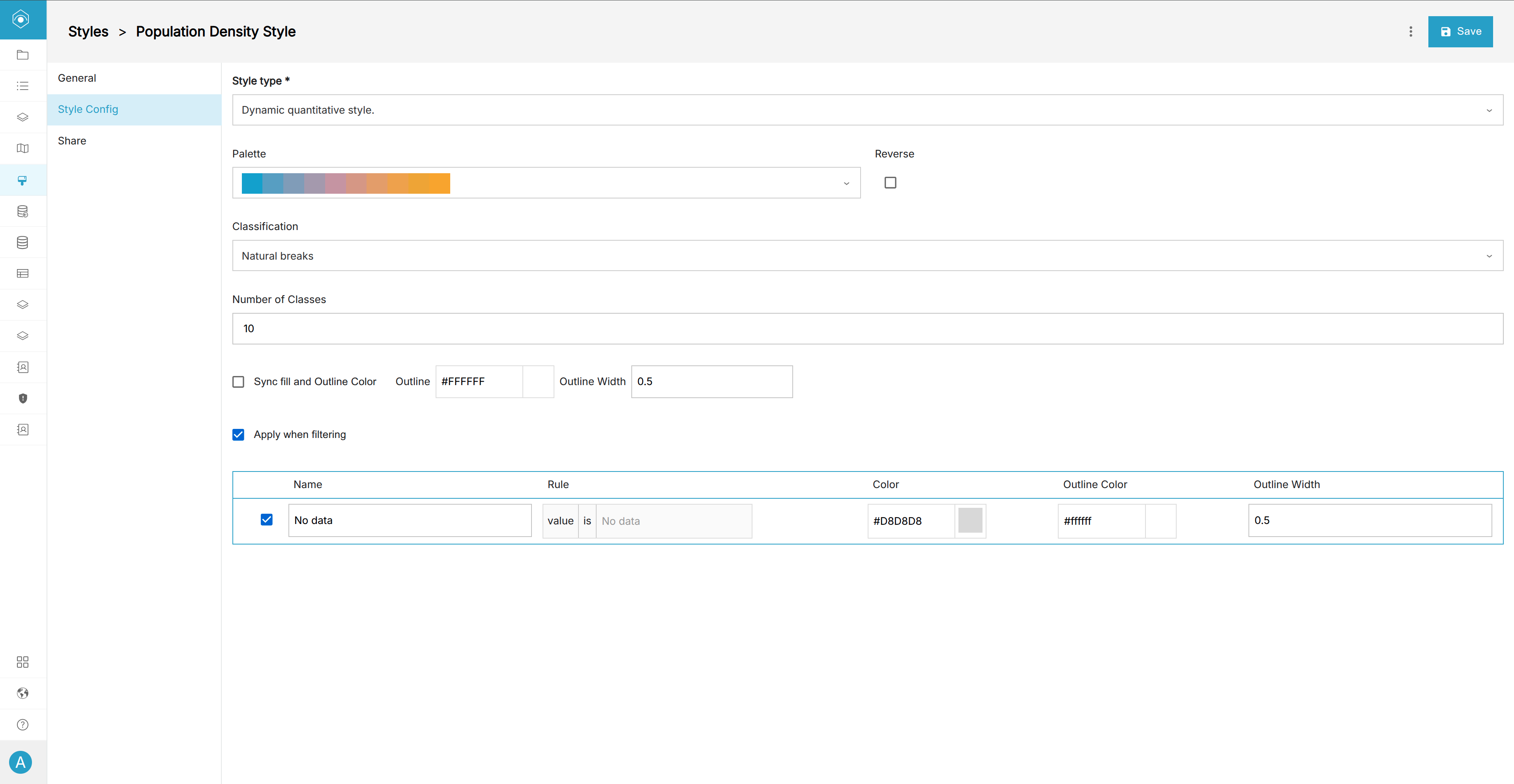The height and width of the screenshot is (784, 1514).
Task: Open the globe icon in sidebar
Action: tap(22, 694)
